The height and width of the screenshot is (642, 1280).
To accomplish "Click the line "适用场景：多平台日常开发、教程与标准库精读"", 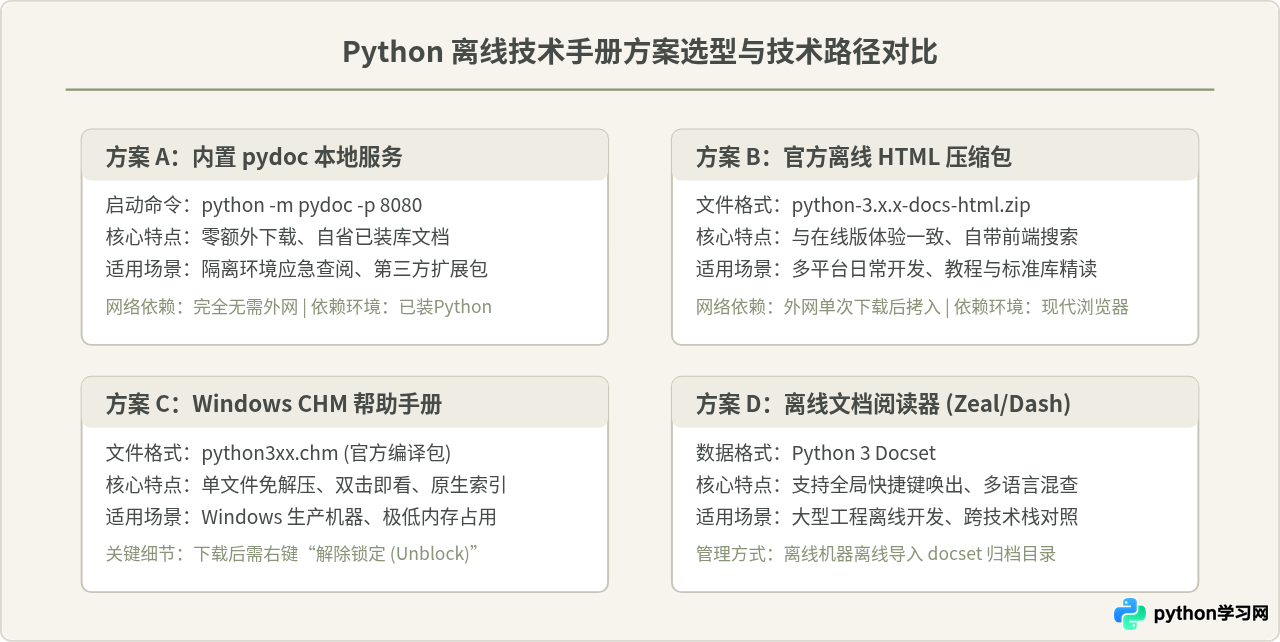I will point(897,269).
